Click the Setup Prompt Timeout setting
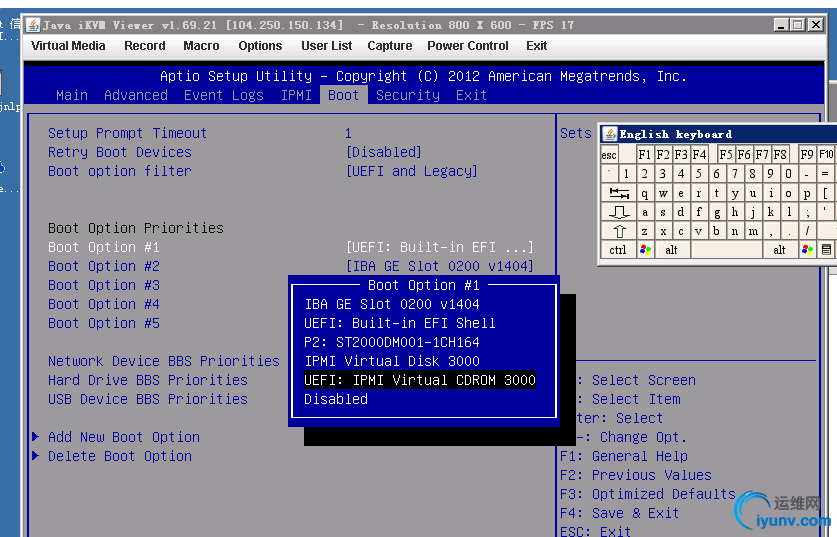Screen dimensions: 837x537 point(127,133)
